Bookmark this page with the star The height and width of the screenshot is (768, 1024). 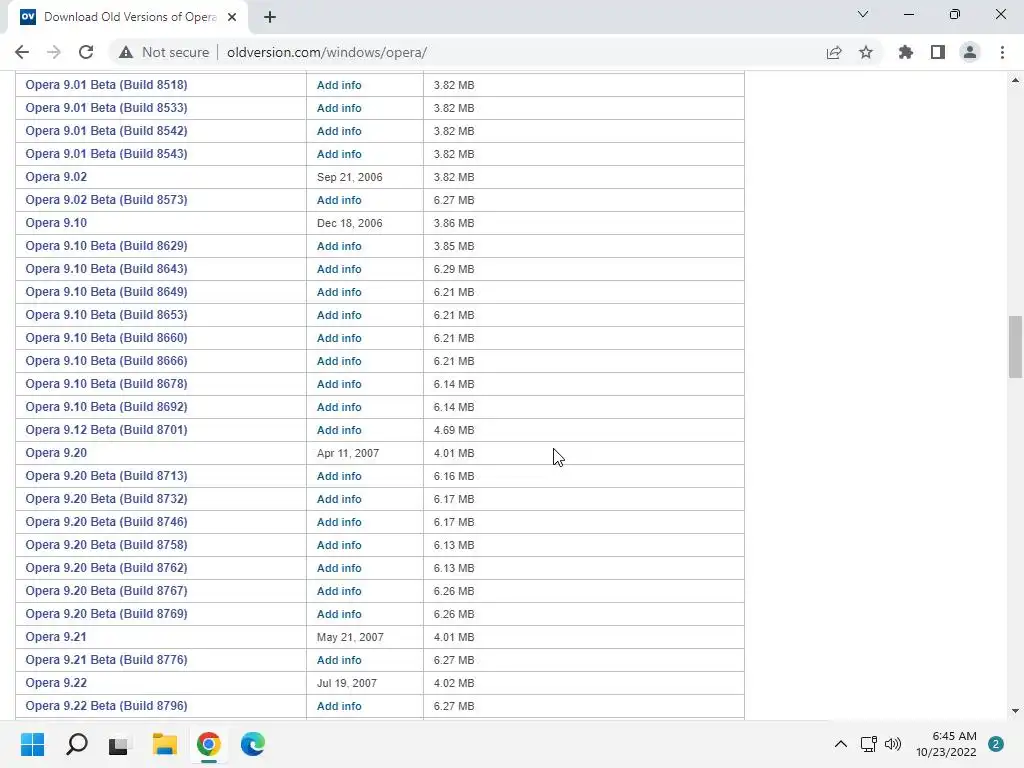tap(866, 52)
